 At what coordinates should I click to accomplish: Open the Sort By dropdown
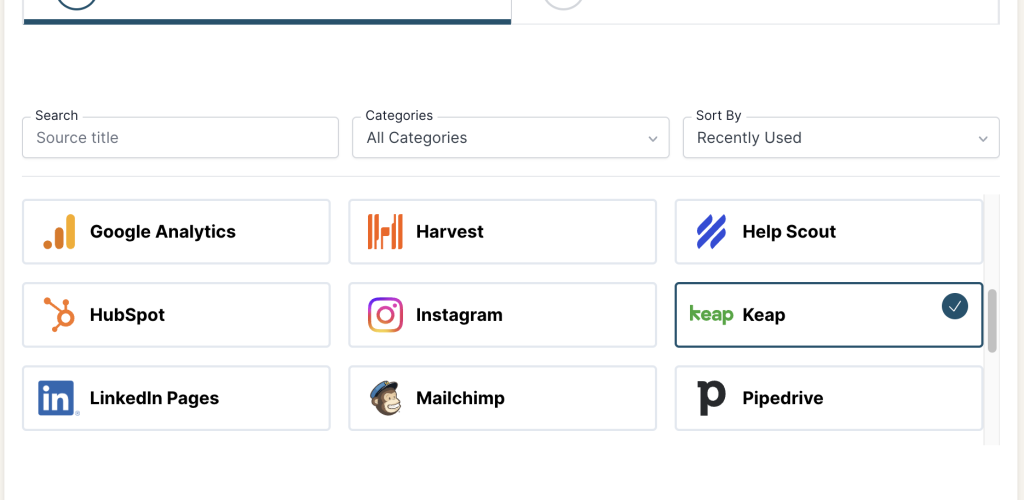[840, 138]
